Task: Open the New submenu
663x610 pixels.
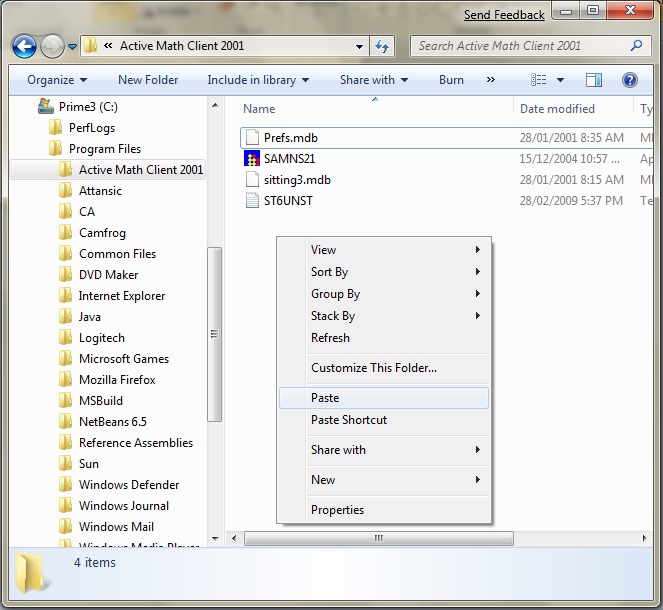Action: click(384, 479)
